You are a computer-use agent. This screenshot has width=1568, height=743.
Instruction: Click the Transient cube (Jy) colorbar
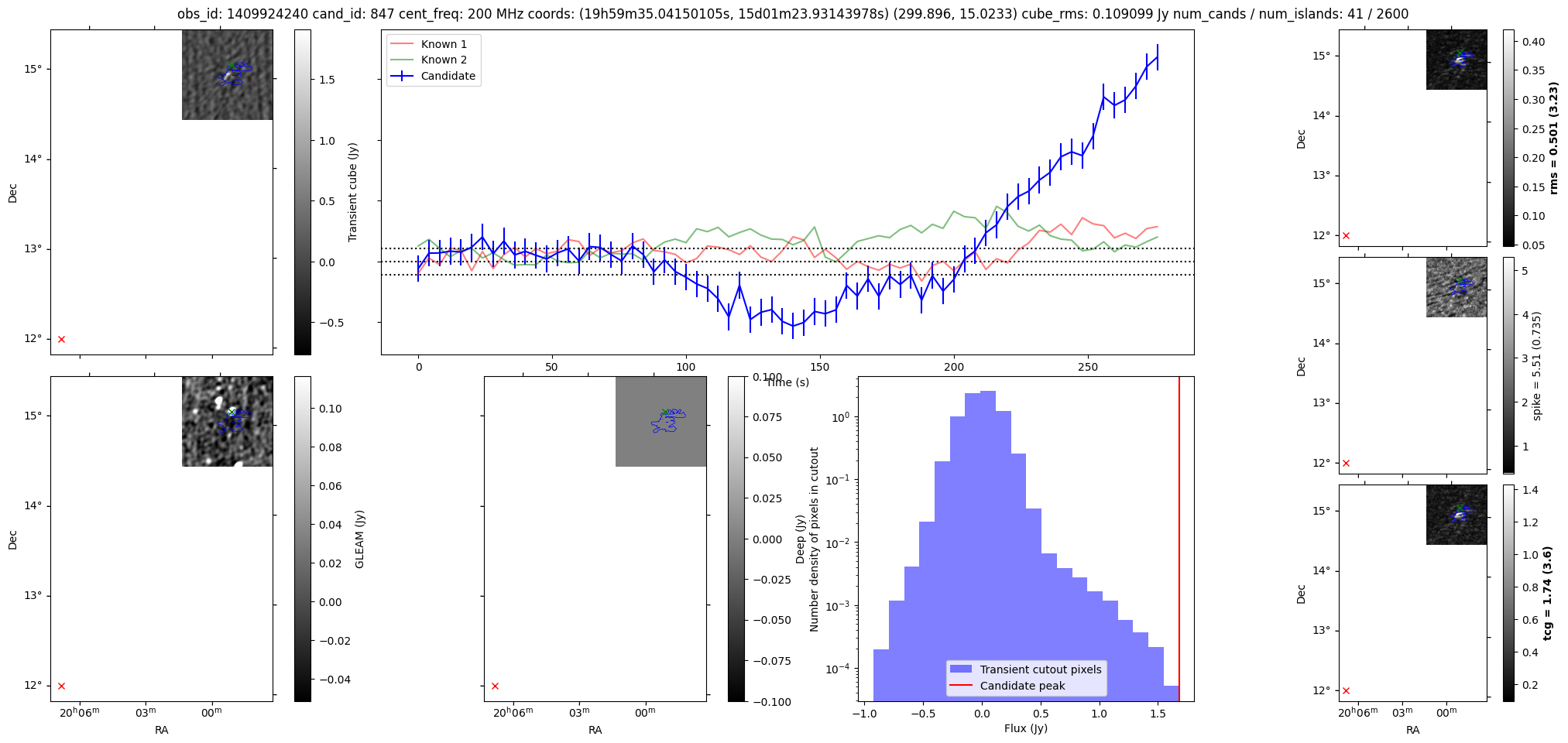[303, 192]
